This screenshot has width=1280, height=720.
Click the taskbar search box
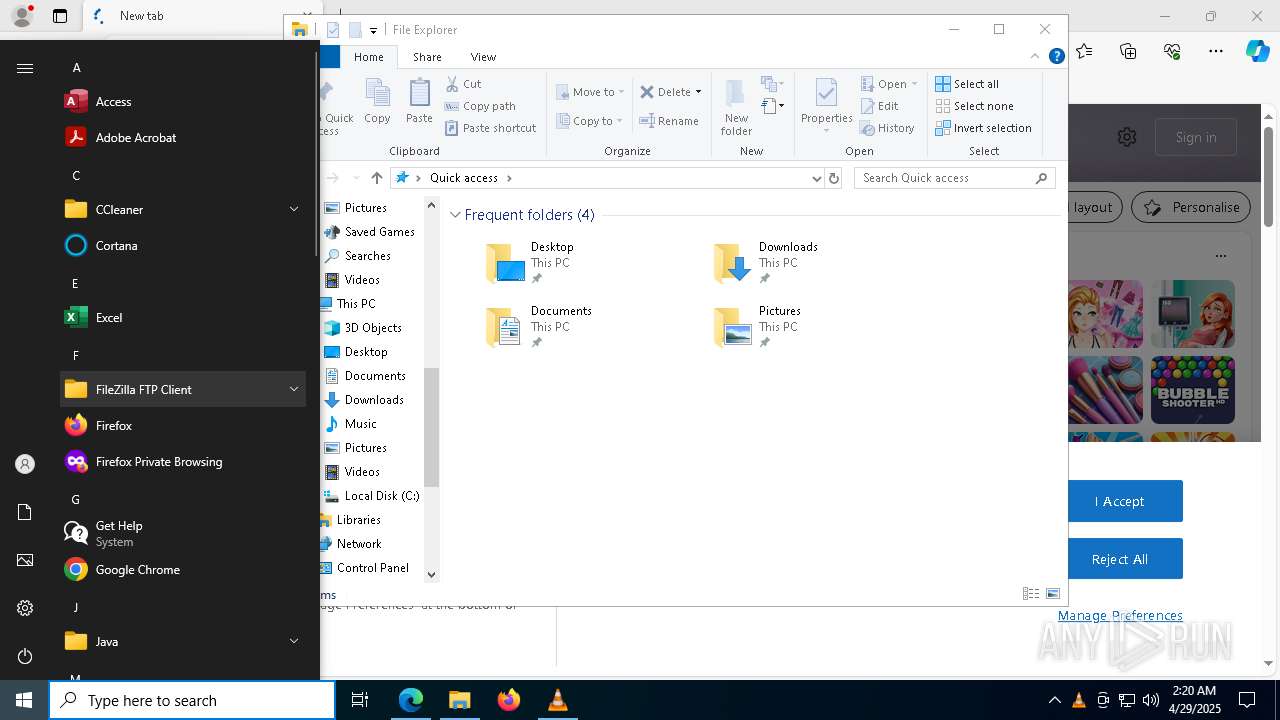pos(192,700)
